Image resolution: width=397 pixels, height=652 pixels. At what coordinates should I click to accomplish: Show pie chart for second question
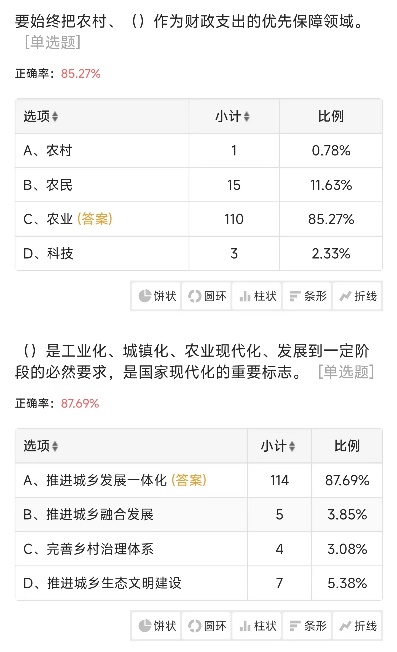[156, 625]
